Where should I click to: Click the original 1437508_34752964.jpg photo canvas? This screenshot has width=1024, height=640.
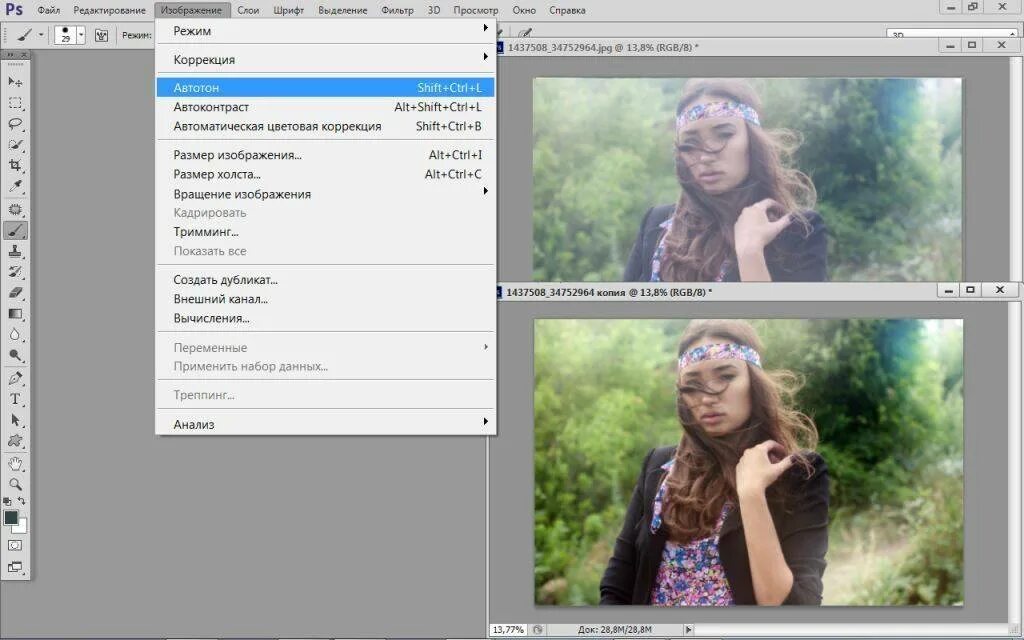pos(747,180)
